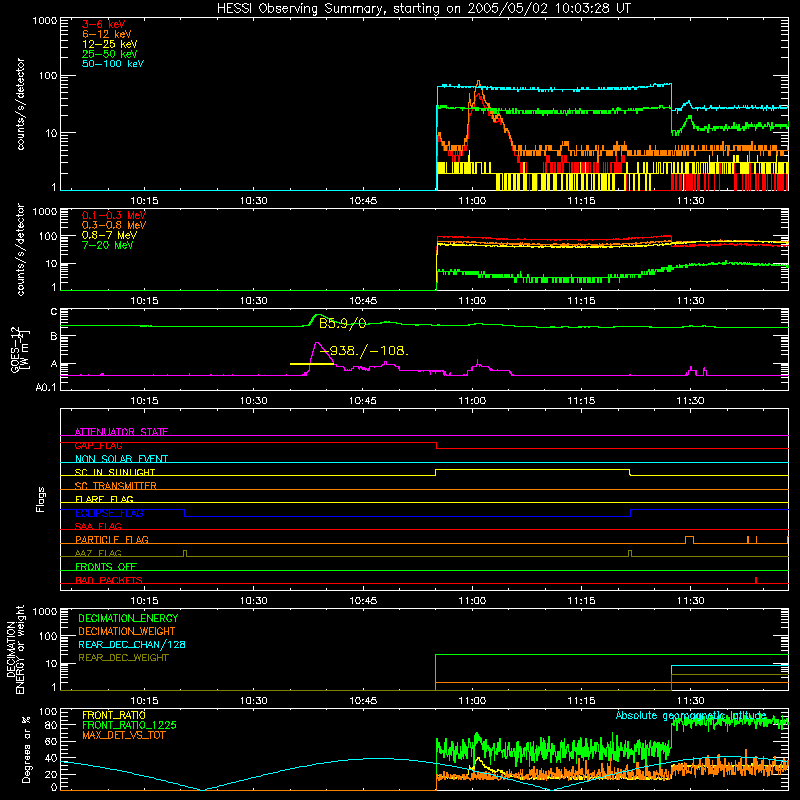The image size is (800, 800).
Task: Select the GAP_FLAG label
Action: click(98, 445)
